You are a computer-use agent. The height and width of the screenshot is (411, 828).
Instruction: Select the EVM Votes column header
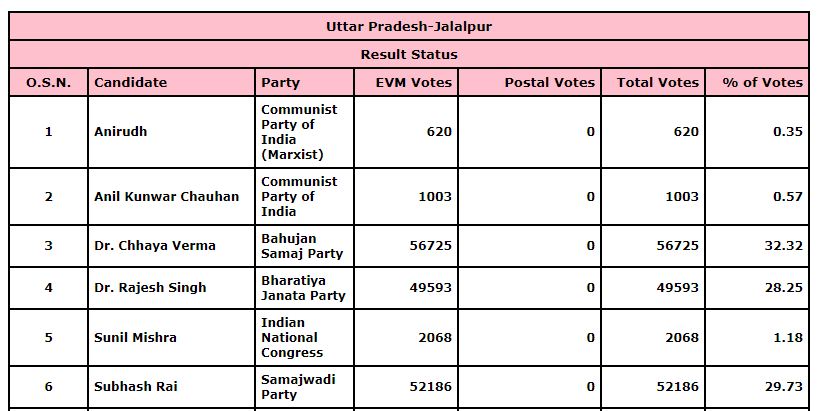click(x=414, y=82)
